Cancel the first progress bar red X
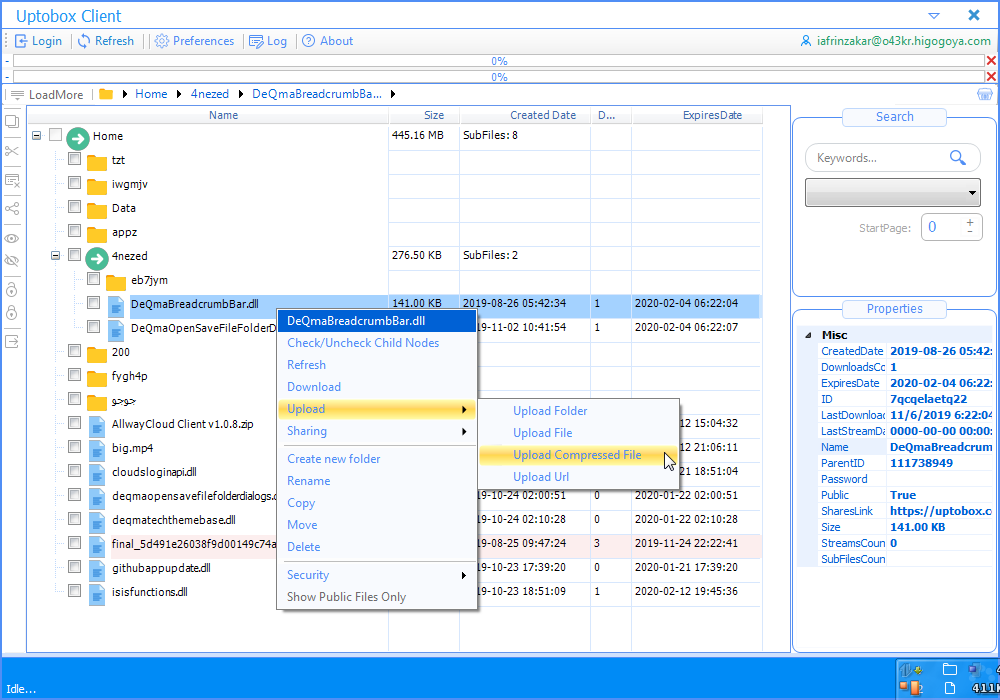The image size is (1000, 700). (991, 61)
